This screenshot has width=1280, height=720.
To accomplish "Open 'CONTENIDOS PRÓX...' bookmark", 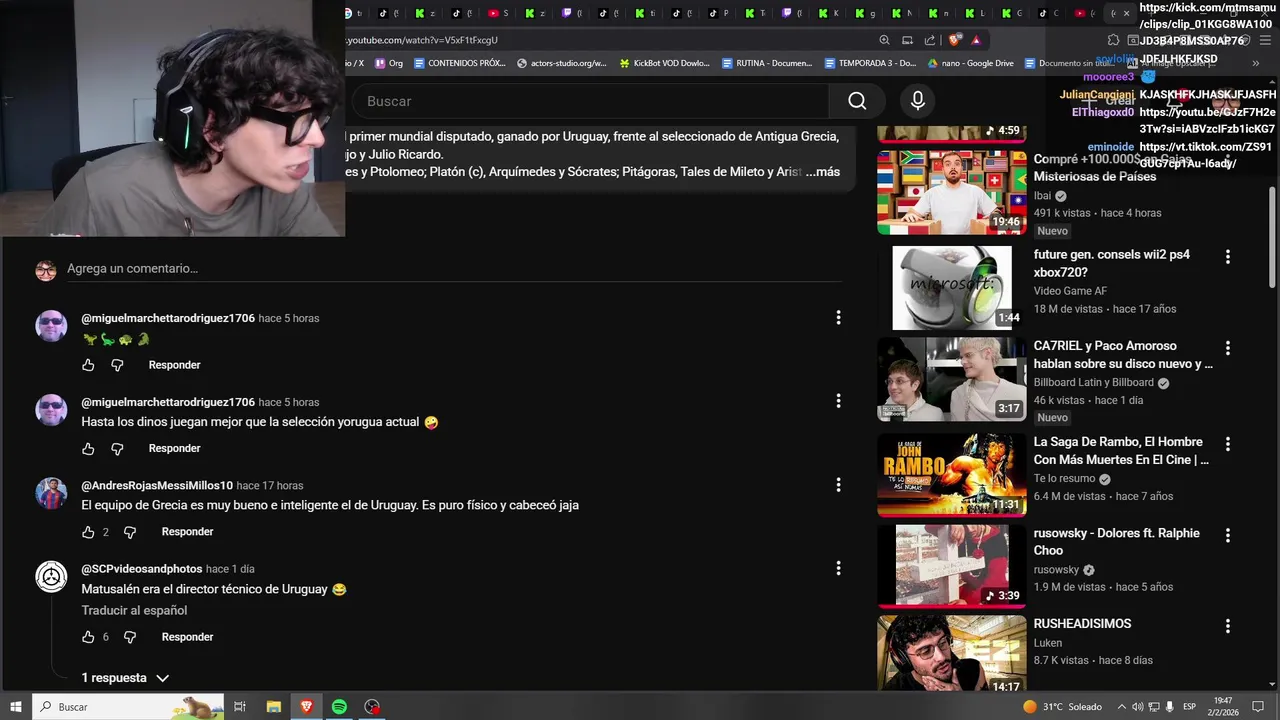I will click(x=459, y=63).
